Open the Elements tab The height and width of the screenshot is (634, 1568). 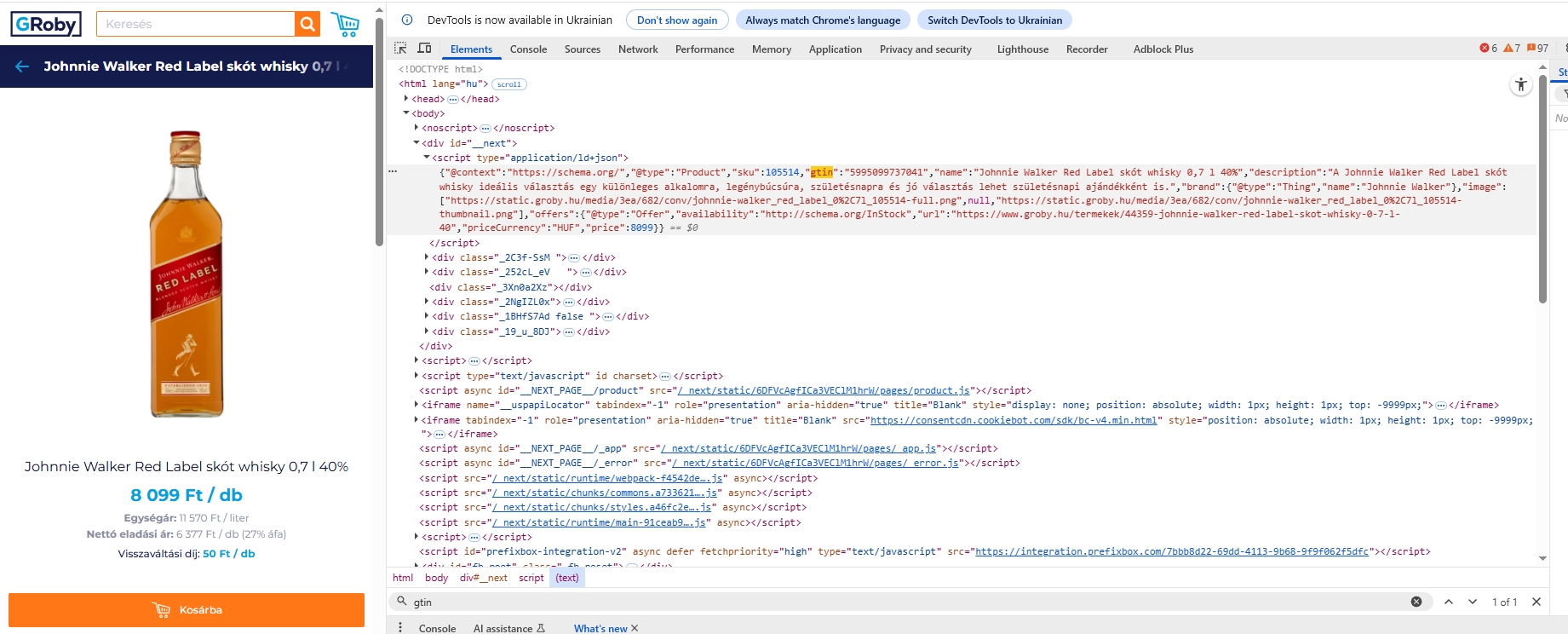(471, 49)
